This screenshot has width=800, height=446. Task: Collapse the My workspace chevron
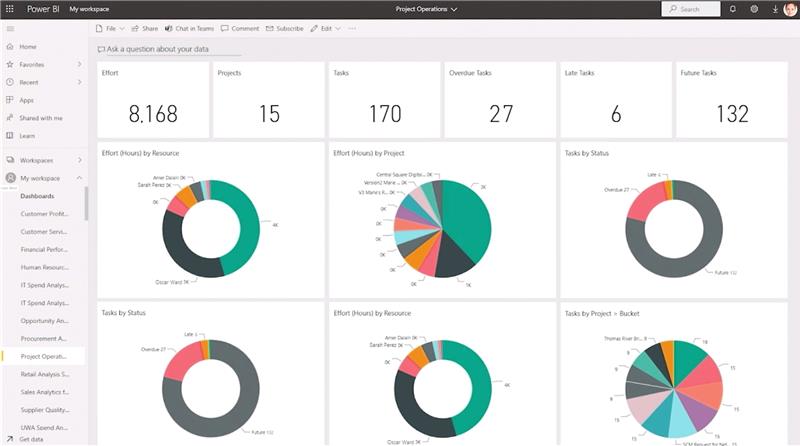(x=80, y=178)
